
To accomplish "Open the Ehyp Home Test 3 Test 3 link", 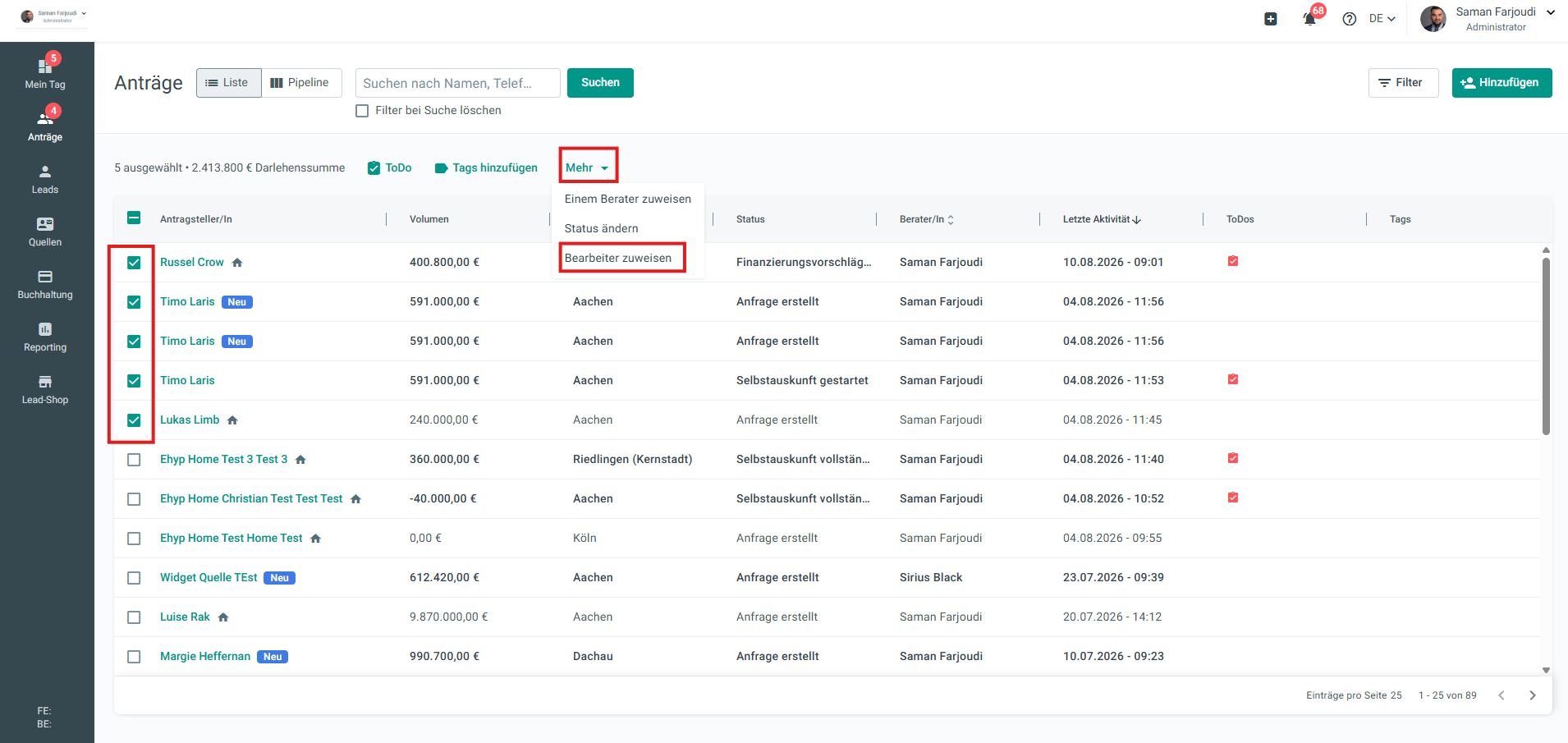I will [x=224, y=460].
